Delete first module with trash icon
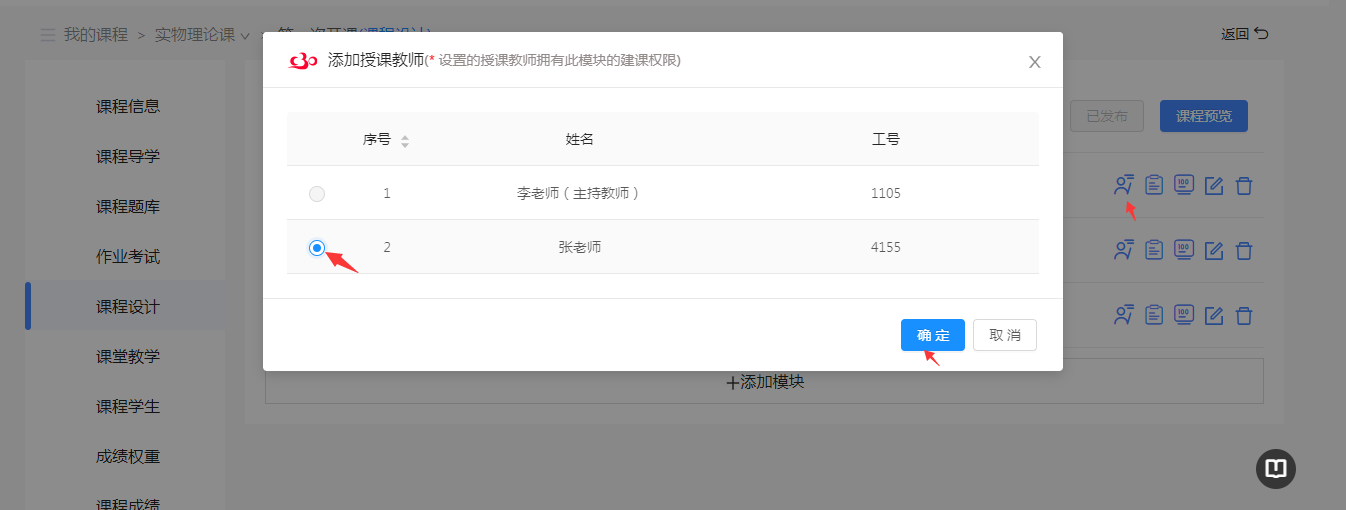Viewport: 1346px width, 510px height. click(x=1244, y=185)
